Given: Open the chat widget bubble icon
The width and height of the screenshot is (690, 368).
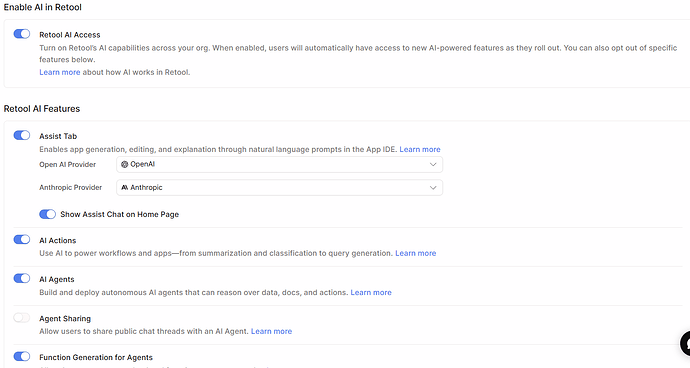Looking at the screenshot, I should coord(686,343).
